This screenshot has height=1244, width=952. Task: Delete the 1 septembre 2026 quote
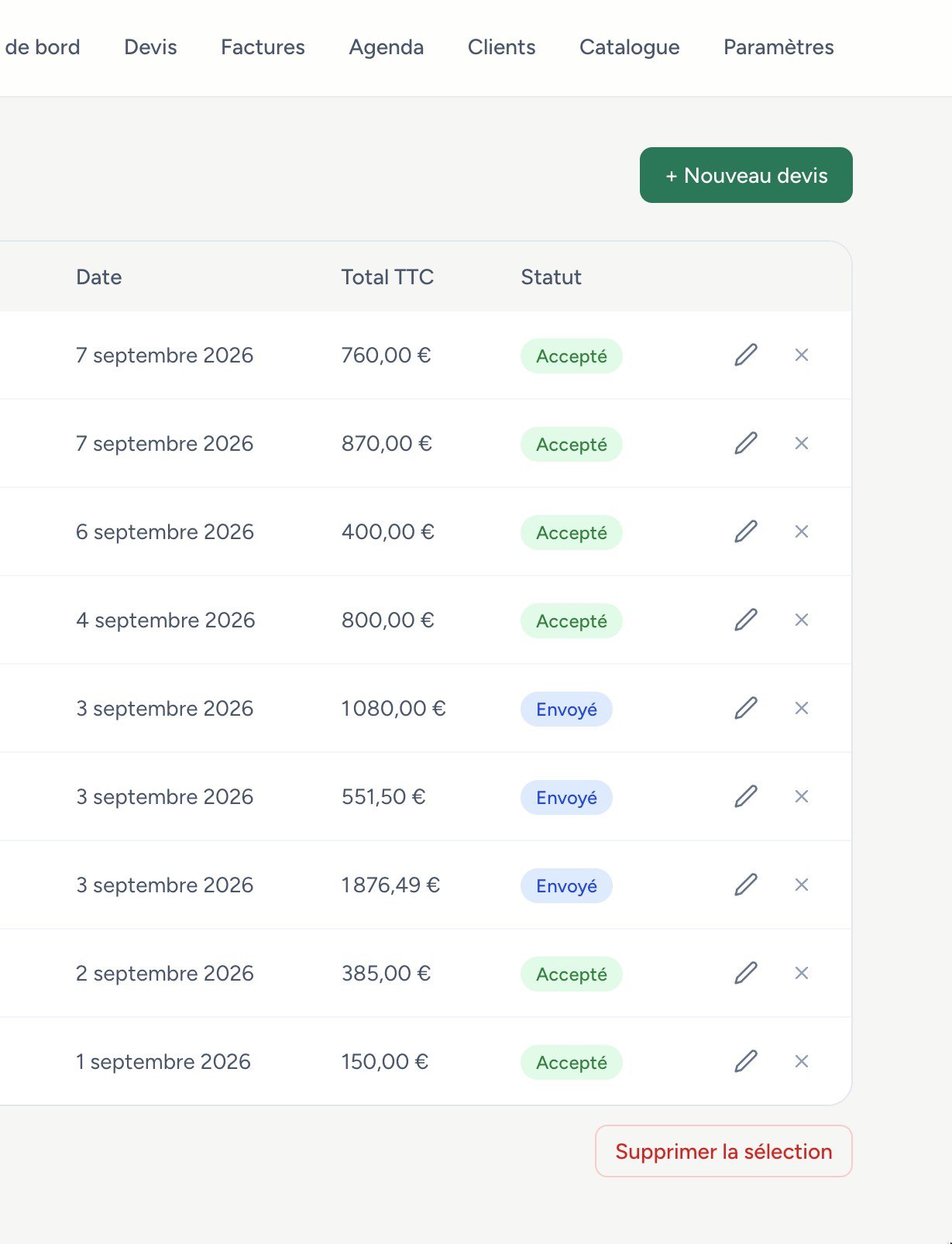click(802, 1061)
